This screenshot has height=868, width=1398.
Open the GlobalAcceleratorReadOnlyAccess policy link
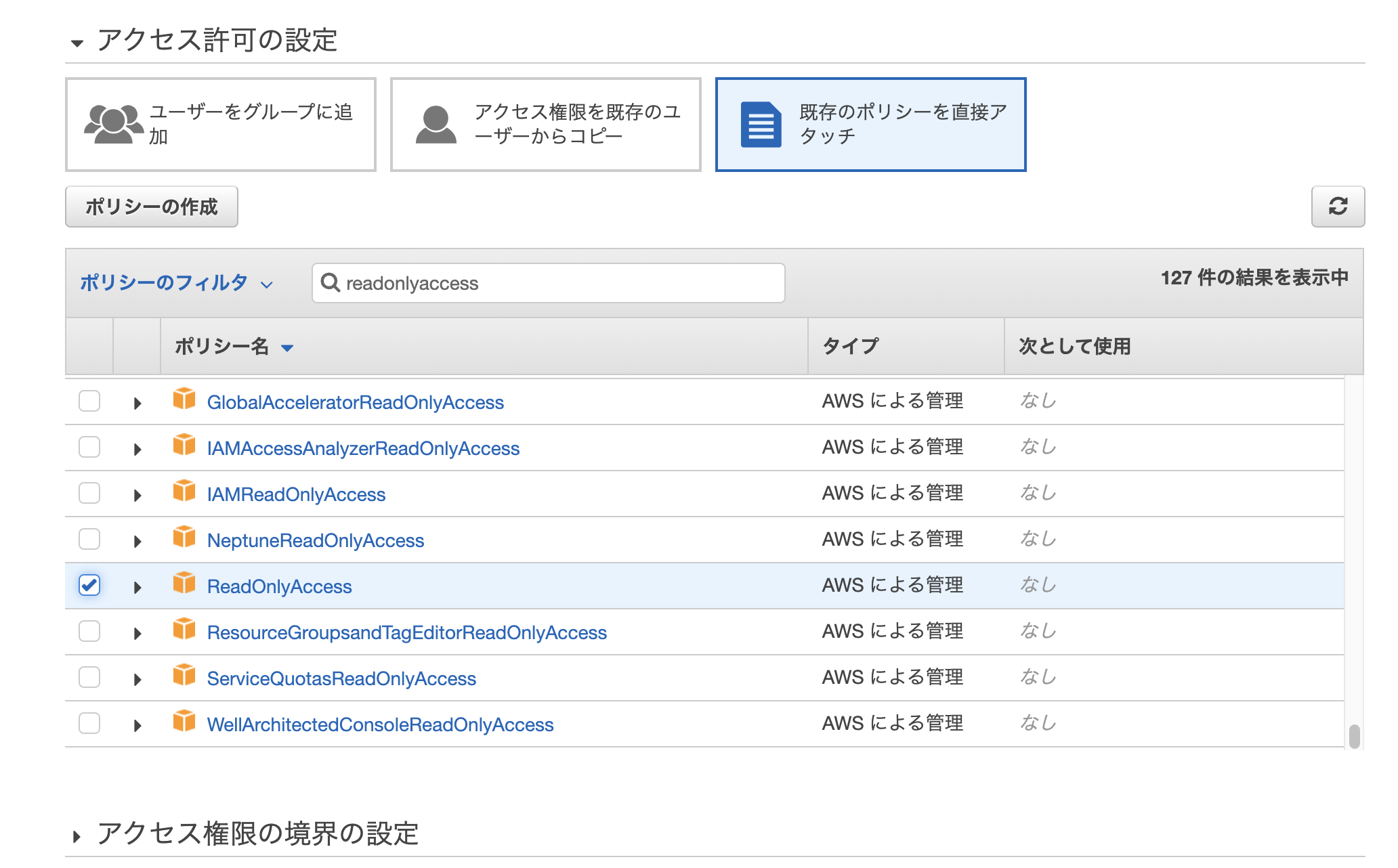click(355, 401)
